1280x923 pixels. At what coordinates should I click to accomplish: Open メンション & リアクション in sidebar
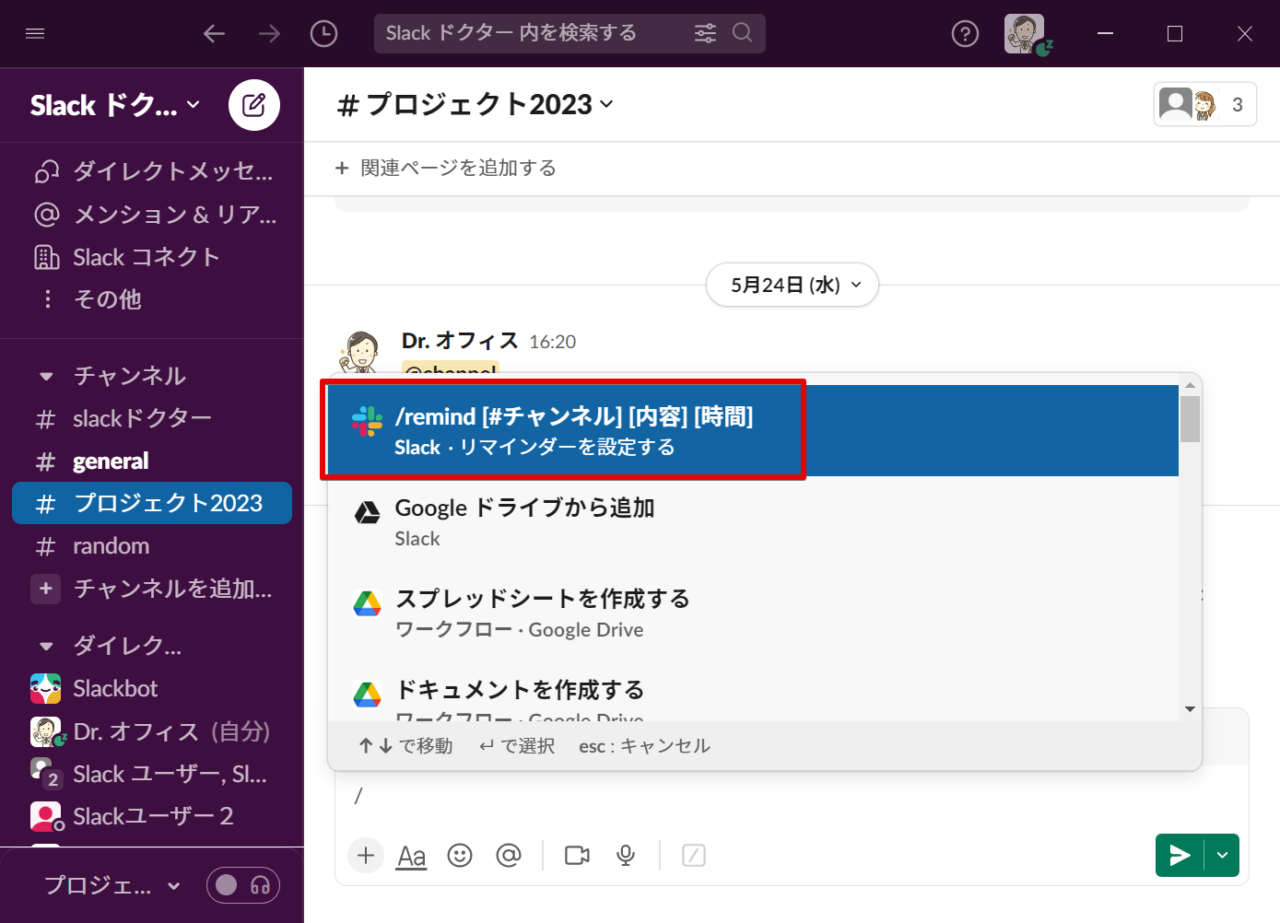pos(152,215)
